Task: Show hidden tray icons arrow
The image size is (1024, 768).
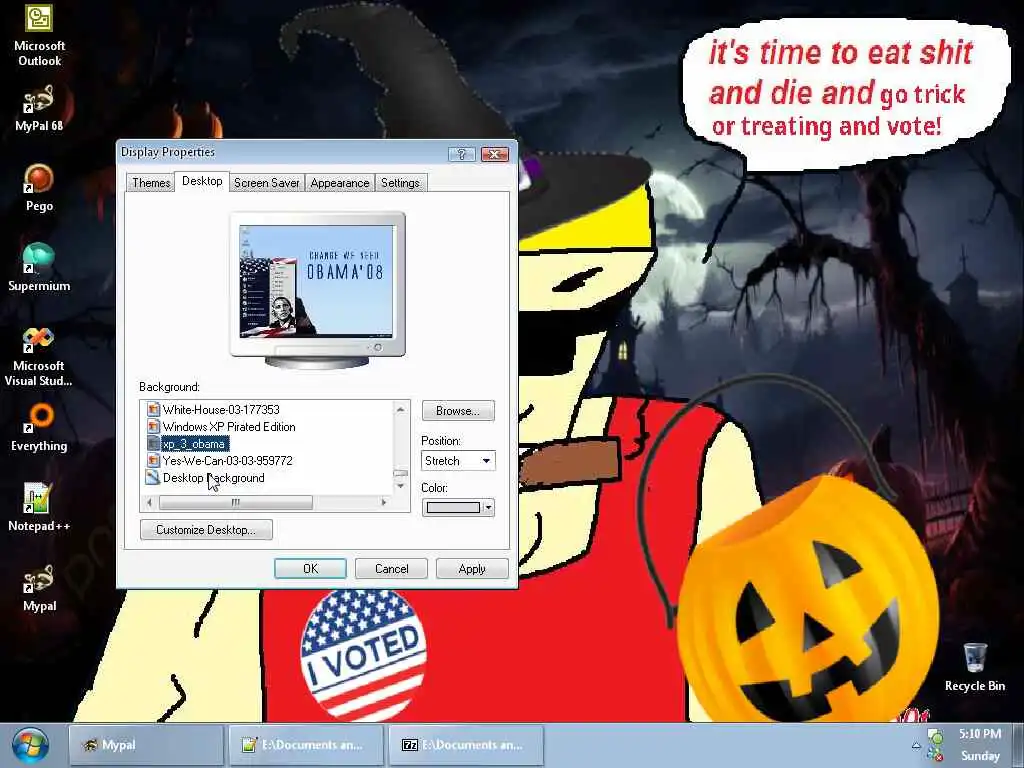Action: click(916, 745)
